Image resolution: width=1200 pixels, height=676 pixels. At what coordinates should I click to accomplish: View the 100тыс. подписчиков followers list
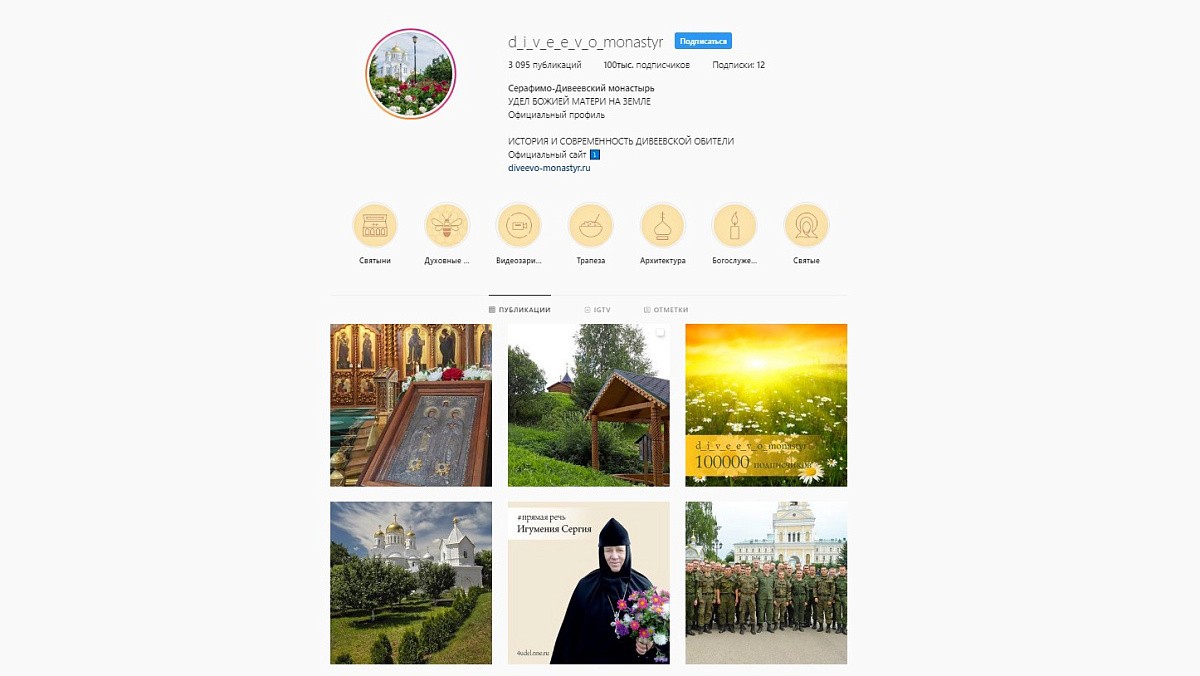coord(646,65)
